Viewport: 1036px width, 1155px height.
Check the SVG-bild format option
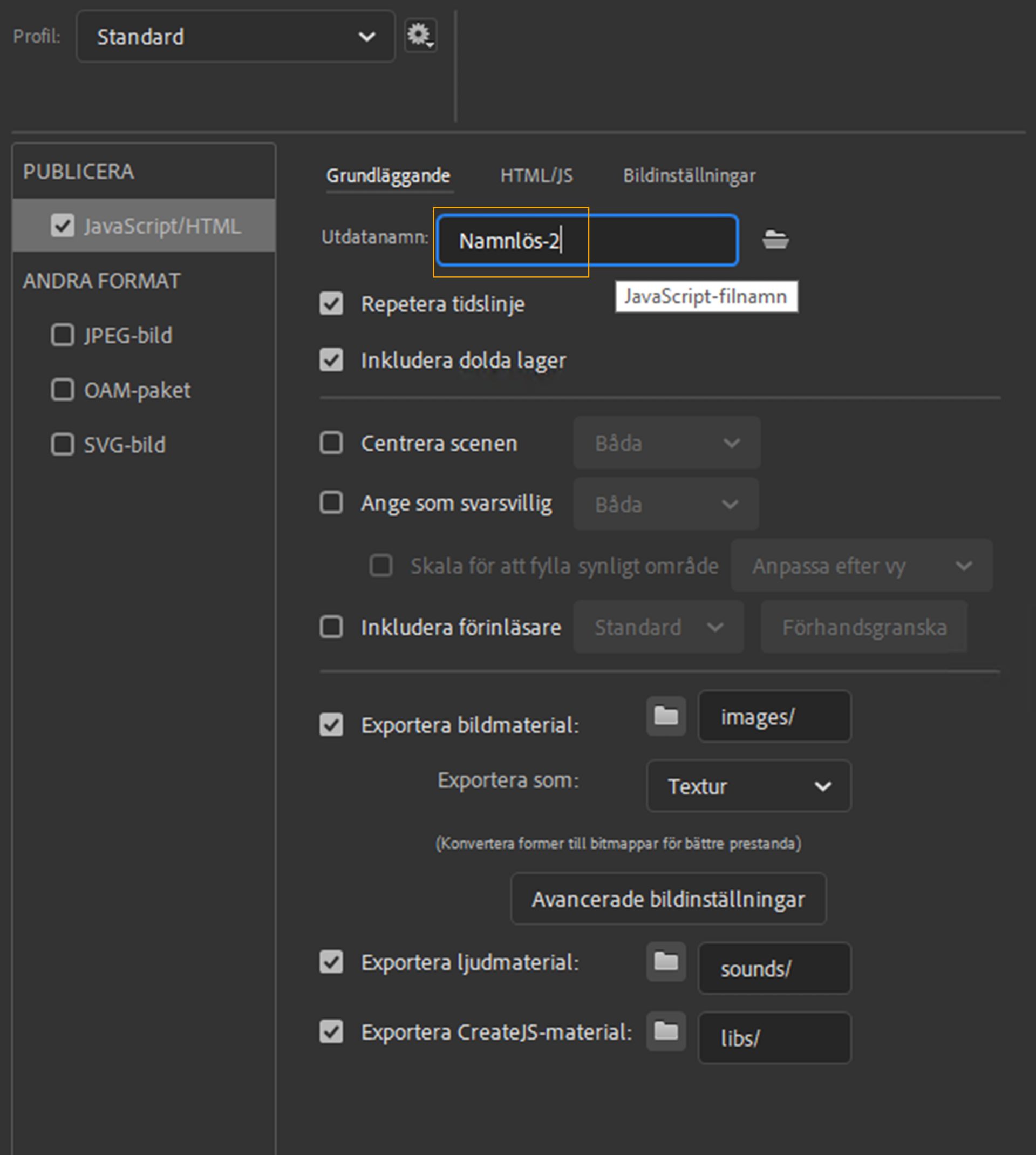63,444
